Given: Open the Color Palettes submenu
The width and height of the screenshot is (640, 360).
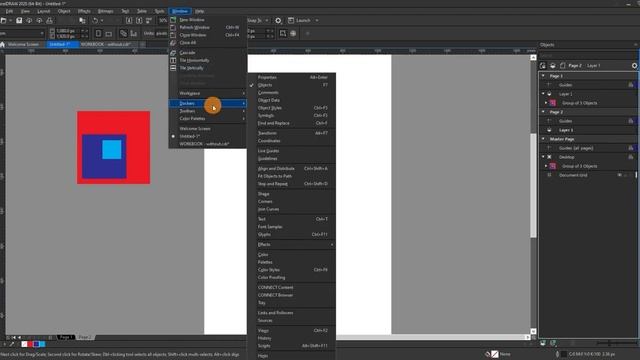Looking at the screenshot, I should click(x=207, y=119).
